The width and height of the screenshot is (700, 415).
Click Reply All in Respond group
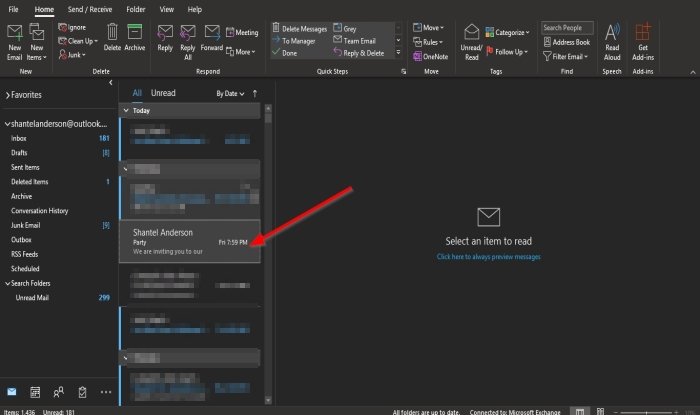point(188,42)
